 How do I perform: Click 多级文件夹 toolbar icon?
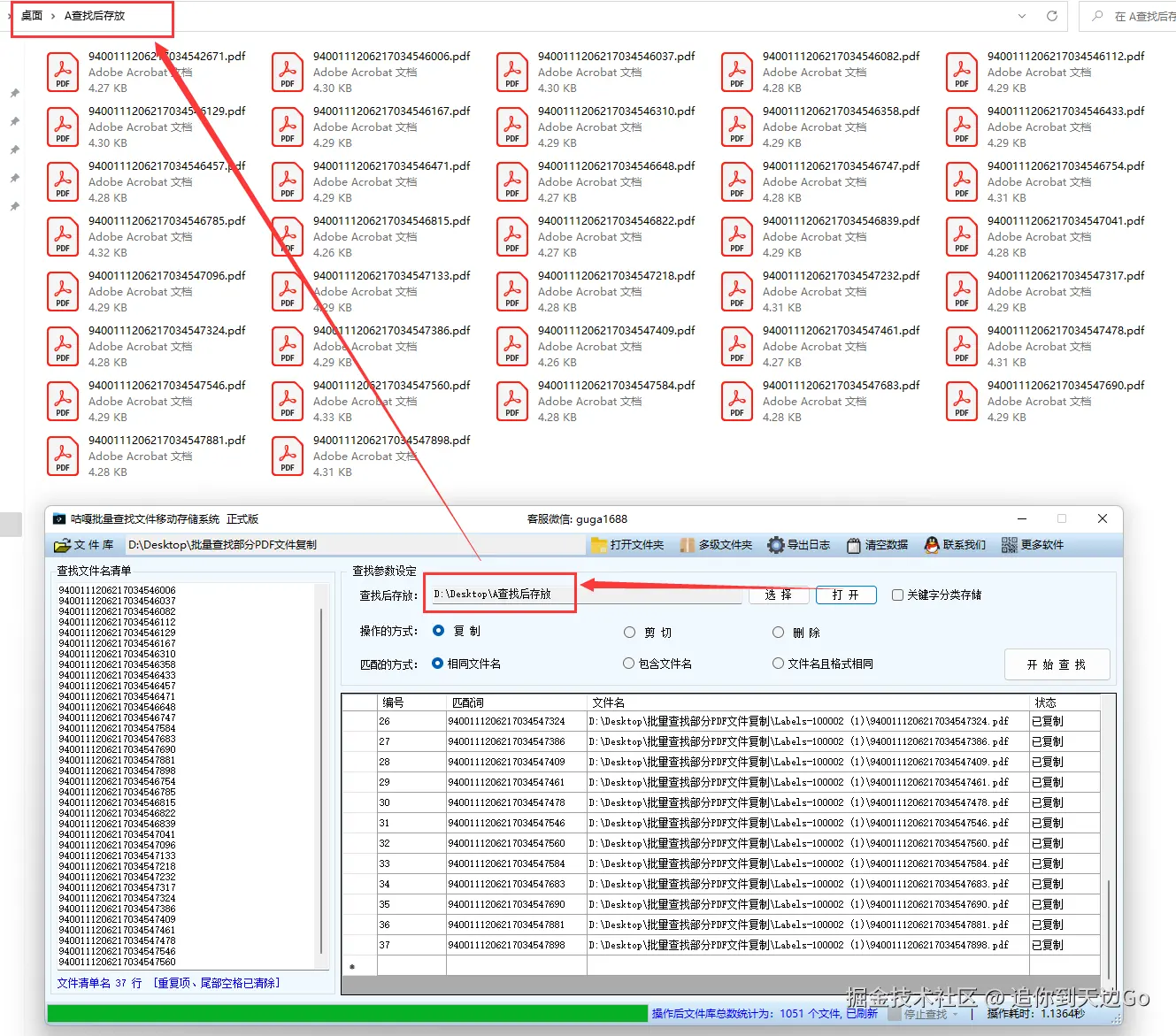tap(688, 545)
